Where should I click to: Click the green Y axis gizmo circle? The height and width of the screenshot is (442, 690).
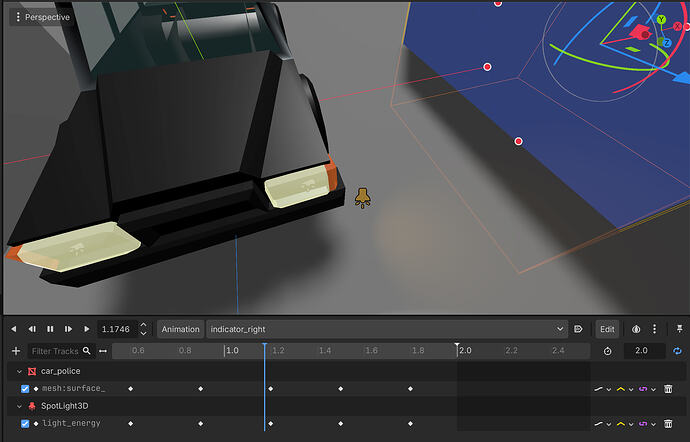(661, 20)
